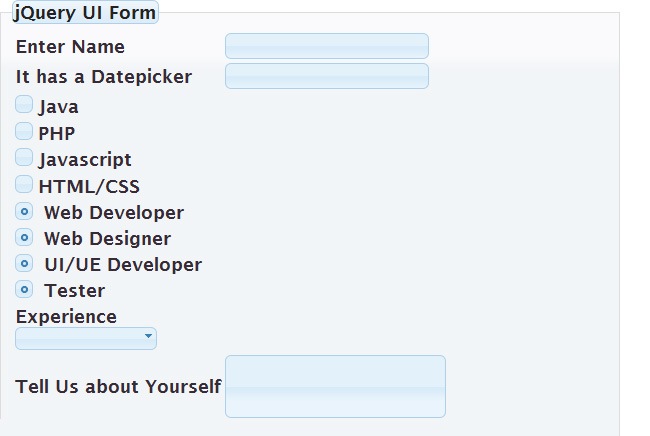Click the "It has a Datepicker" label
This screenshot has width=650, height=436.
pos(104,77)
